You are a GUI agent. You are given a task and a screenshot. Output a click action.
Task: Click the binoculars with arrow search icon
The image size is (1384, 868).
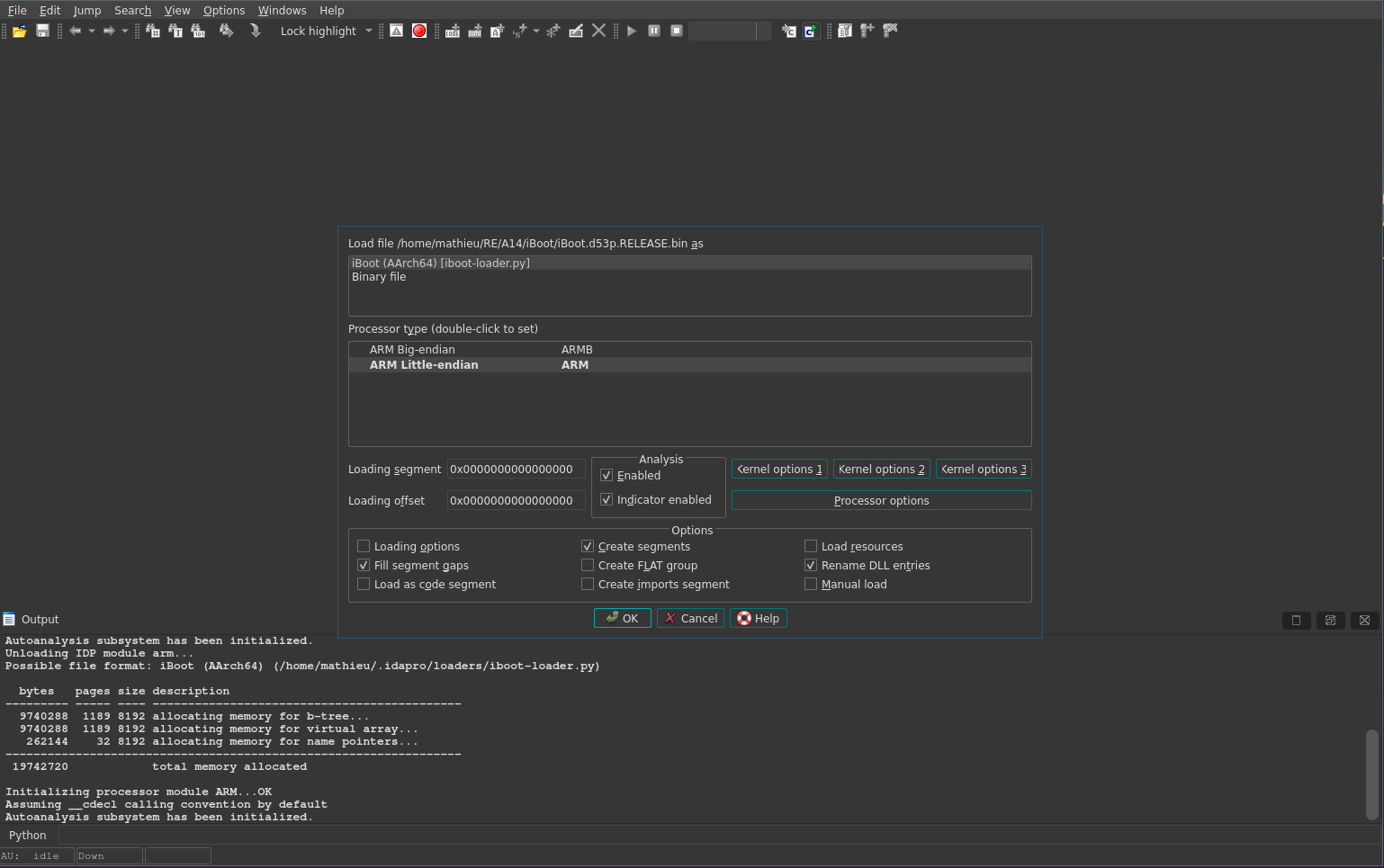click(x=226, y=31)
